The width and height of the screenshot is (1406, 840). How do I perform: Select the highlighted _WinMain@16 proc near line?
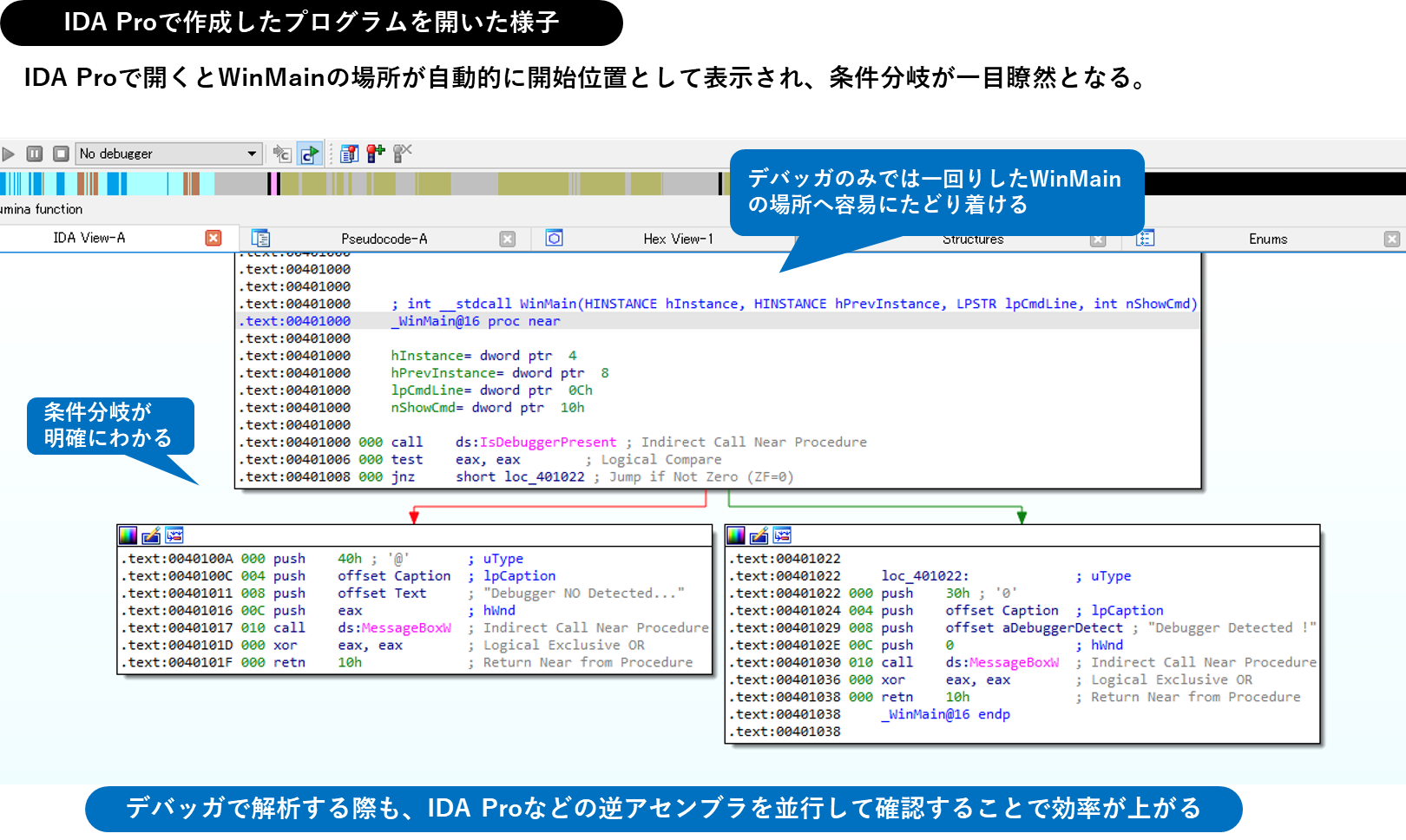click(719, 321)
